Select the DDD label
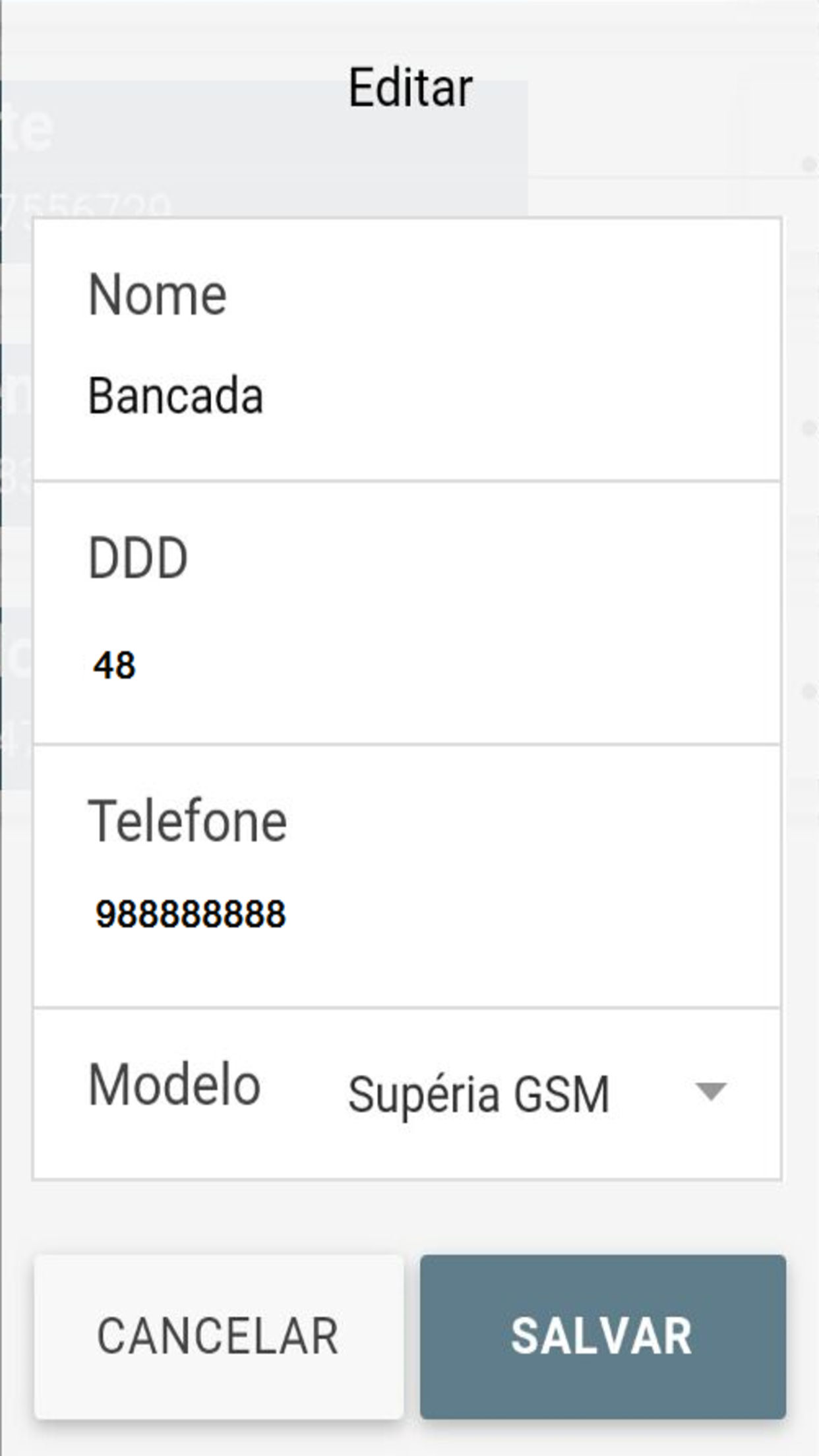This screenshot has width=819, height=1456. pyautogui.click(x=138, y=559)
